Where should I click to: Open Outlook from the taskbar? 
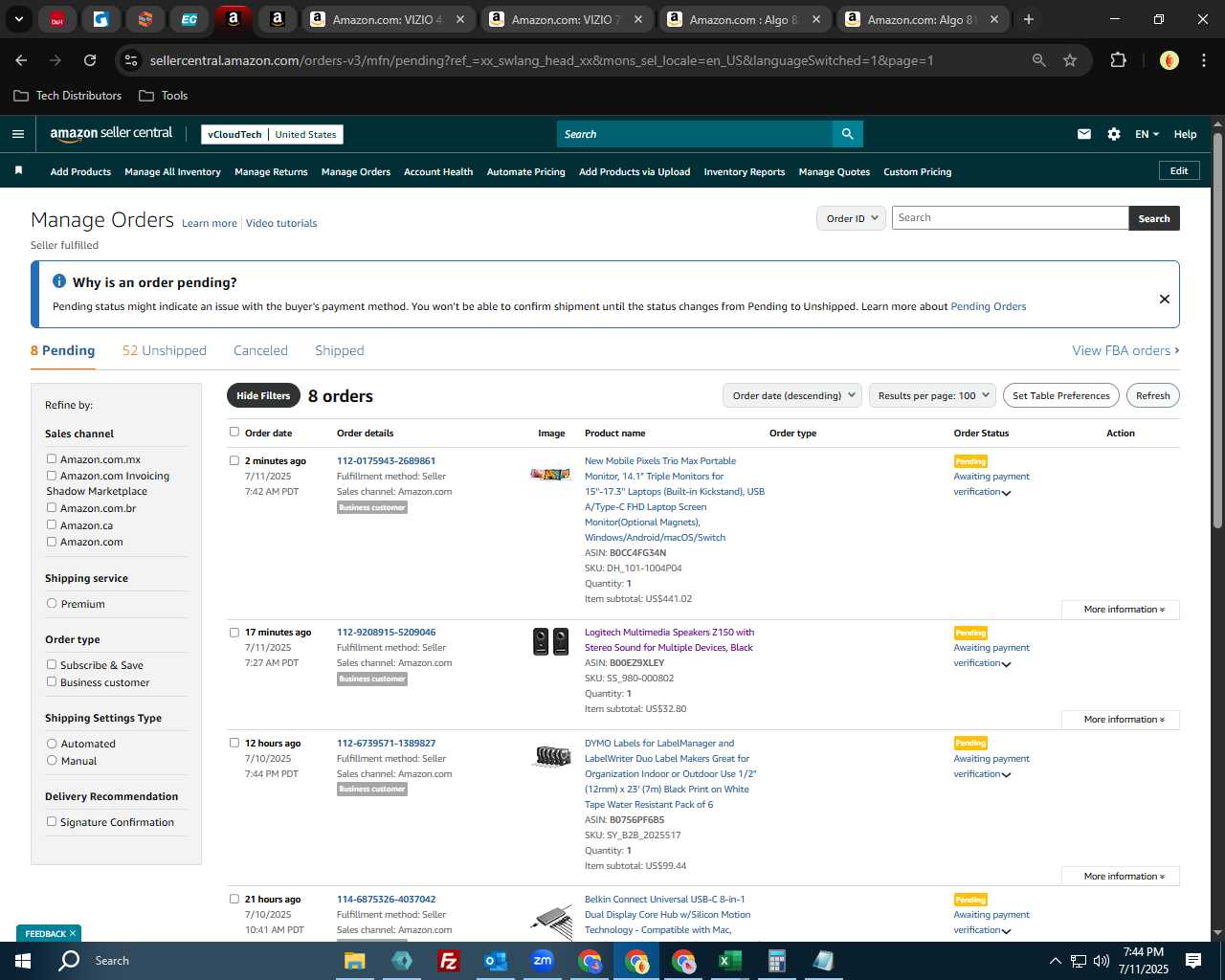point(495,961)
